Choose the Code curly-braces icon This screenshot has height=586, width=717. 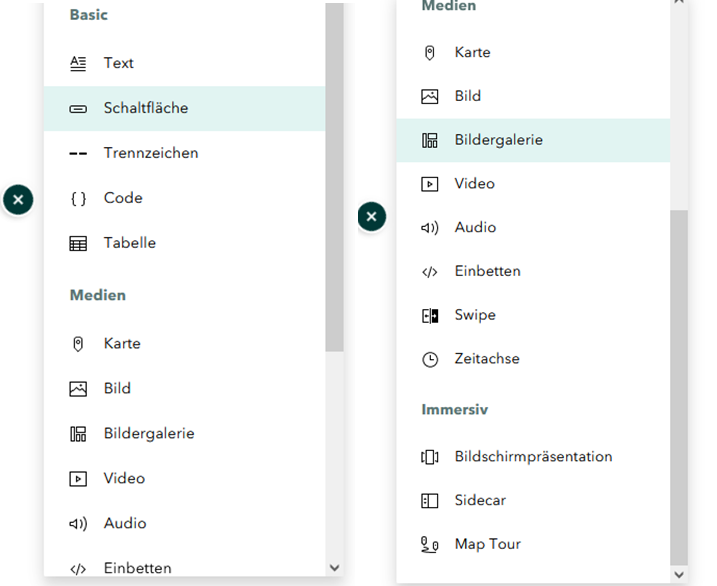(x=78, y=198)
